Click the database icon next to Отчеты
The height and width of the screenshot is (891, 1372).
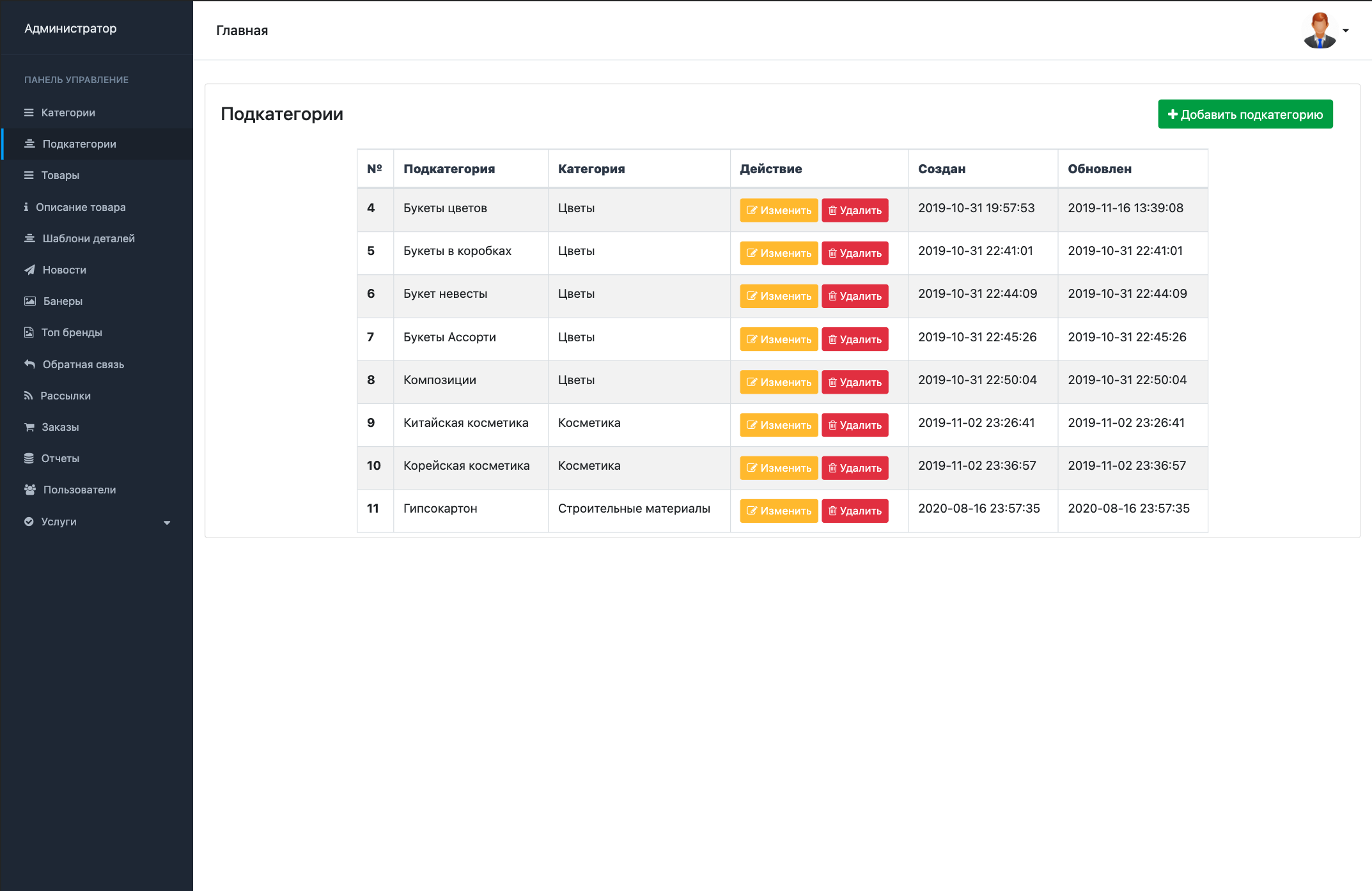tap(29, 458)
